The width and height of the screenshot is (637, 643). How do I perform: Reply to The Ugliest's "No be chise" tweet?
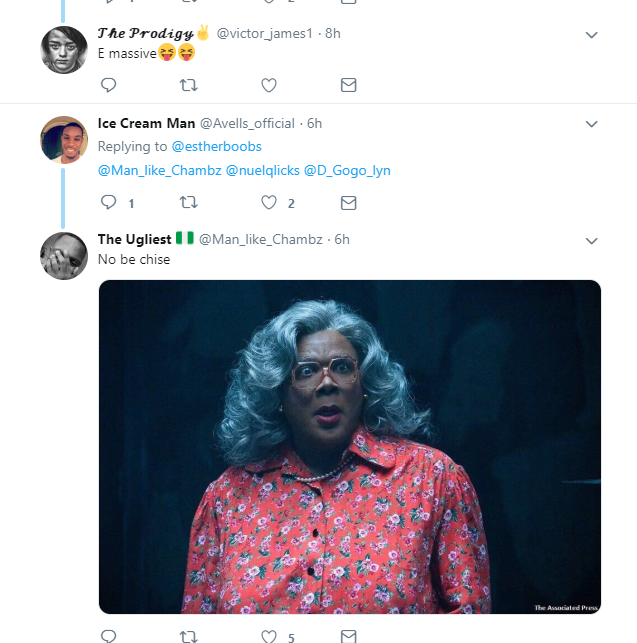click(108, 635)
